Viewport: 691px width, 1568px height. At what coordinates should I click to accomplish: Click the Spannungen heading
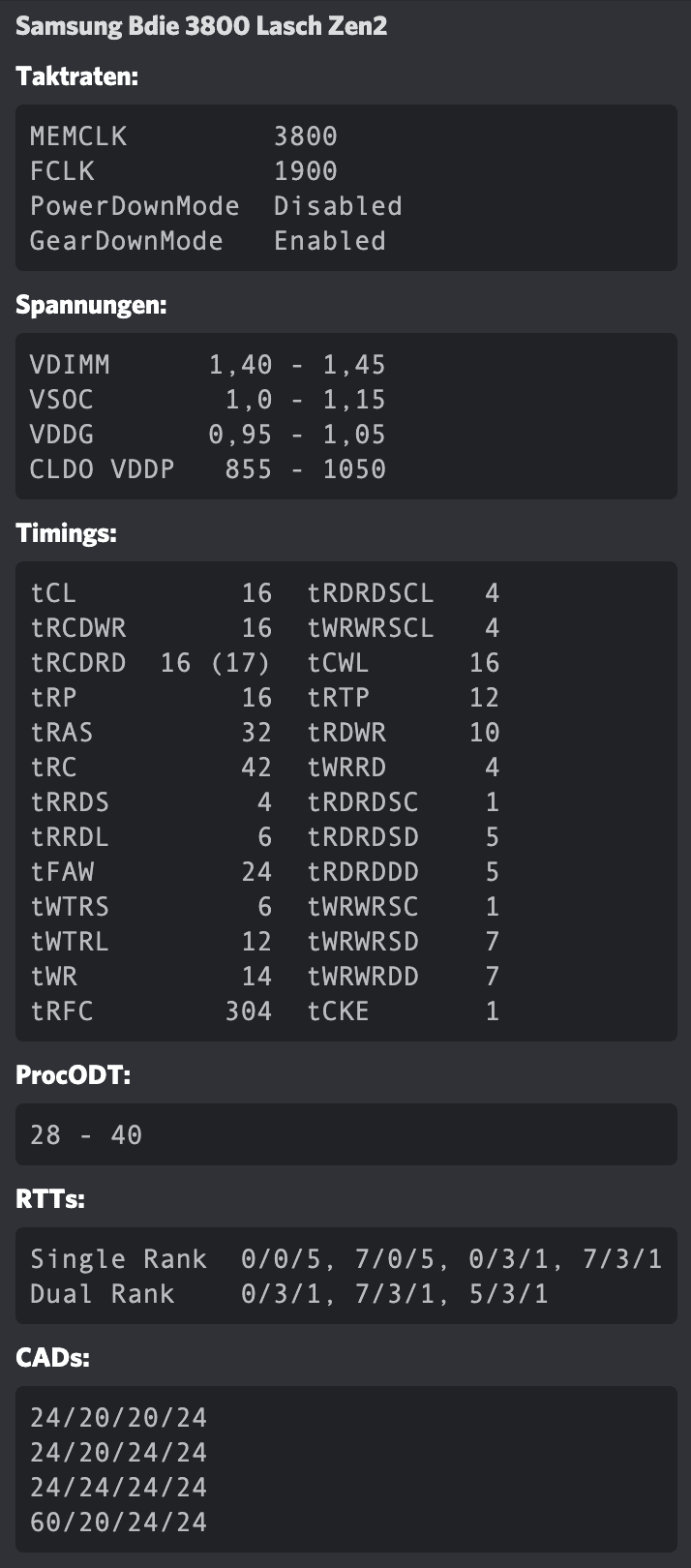pyautogui.click(x=91, y=305)
